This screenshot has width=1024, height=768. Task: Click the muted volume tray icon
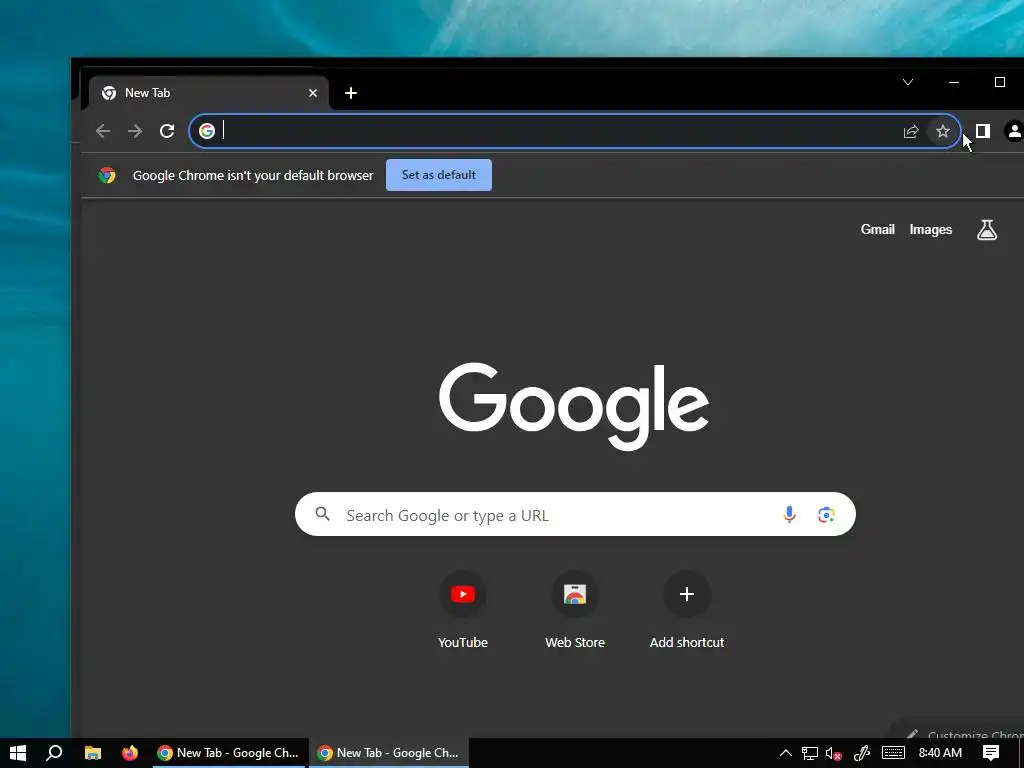(x=833, y=753)
